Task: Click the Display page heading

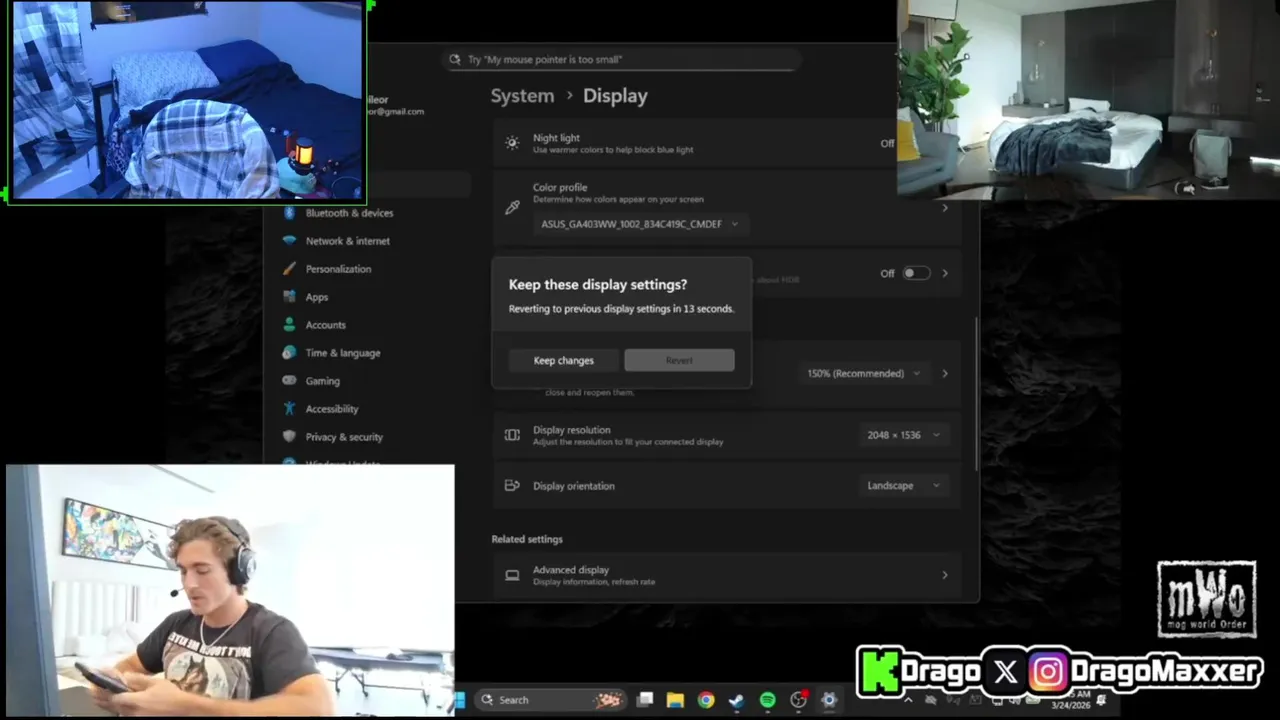Action: pos(615,96)
